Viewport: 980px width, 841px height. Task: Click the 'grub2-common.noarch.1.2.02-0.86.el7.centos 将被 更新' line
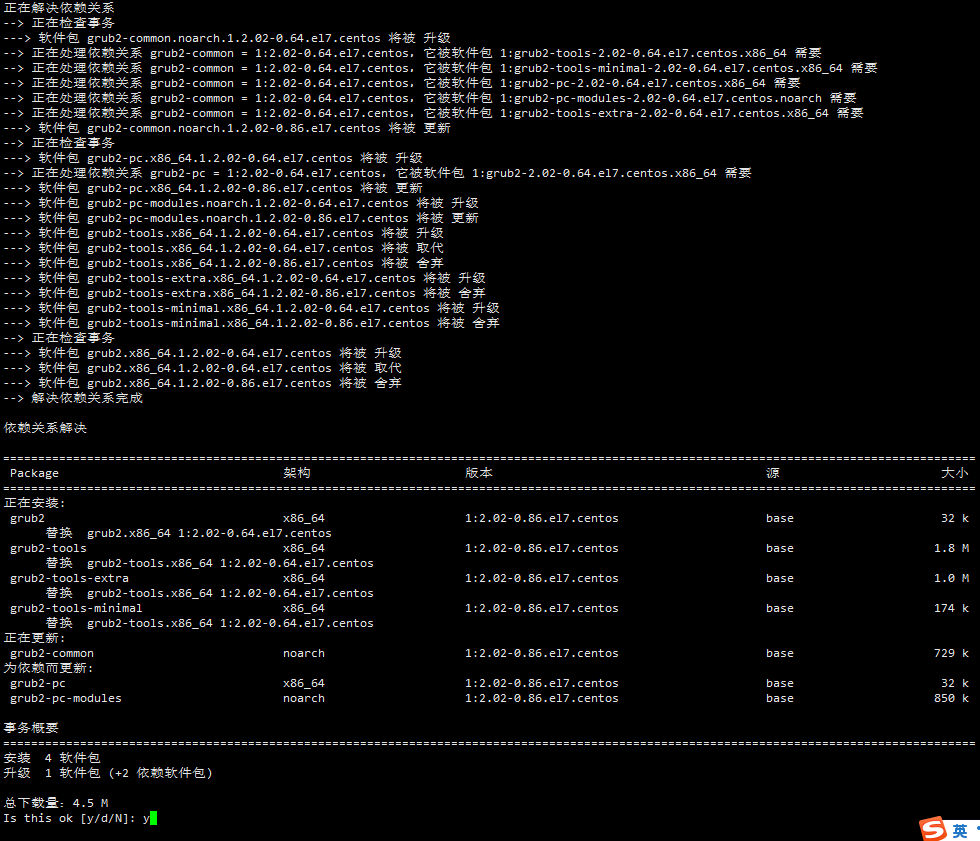click(227, 128)
